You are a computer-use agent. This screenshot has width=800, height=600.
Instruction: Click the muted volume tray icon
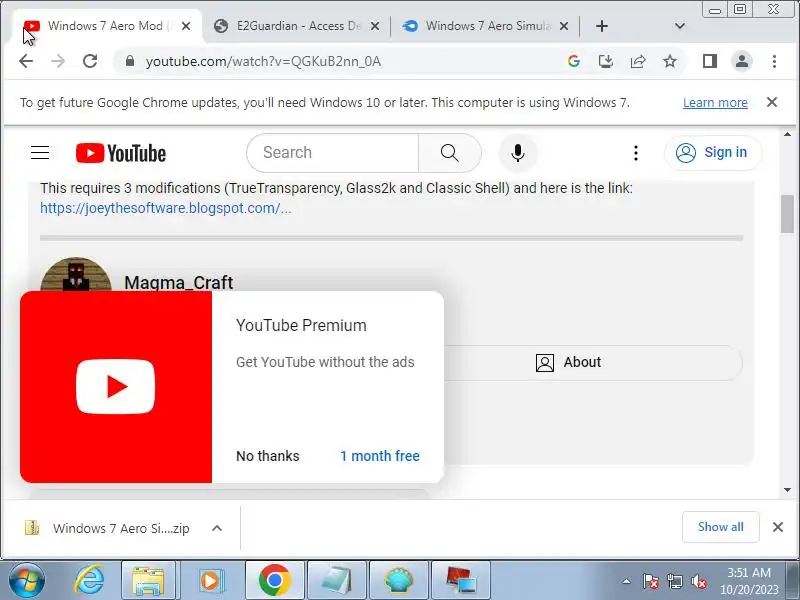click(698, 581)
